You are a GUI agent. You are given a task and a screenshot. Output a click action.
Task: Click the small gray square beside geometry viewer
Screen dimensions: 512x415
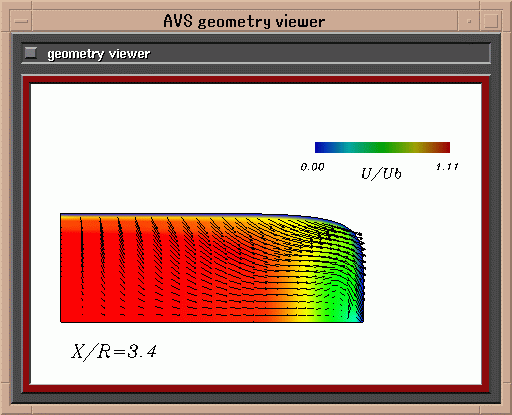point(31,53)
